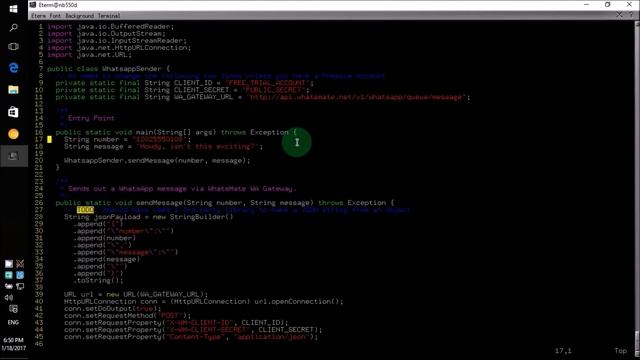This screenshot has width=640, height=360.
Task: Click 'URL url' declaration on line 39
Action: 79,294
